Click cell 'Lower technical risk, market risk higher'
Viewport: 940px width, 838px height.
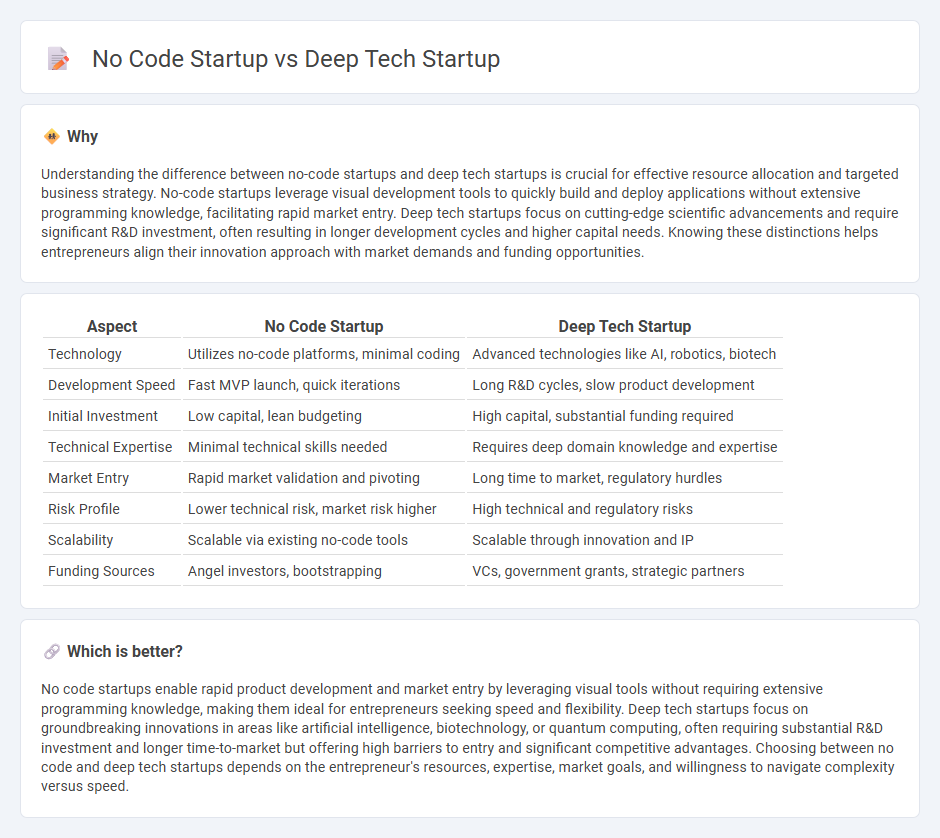point(312,509)
